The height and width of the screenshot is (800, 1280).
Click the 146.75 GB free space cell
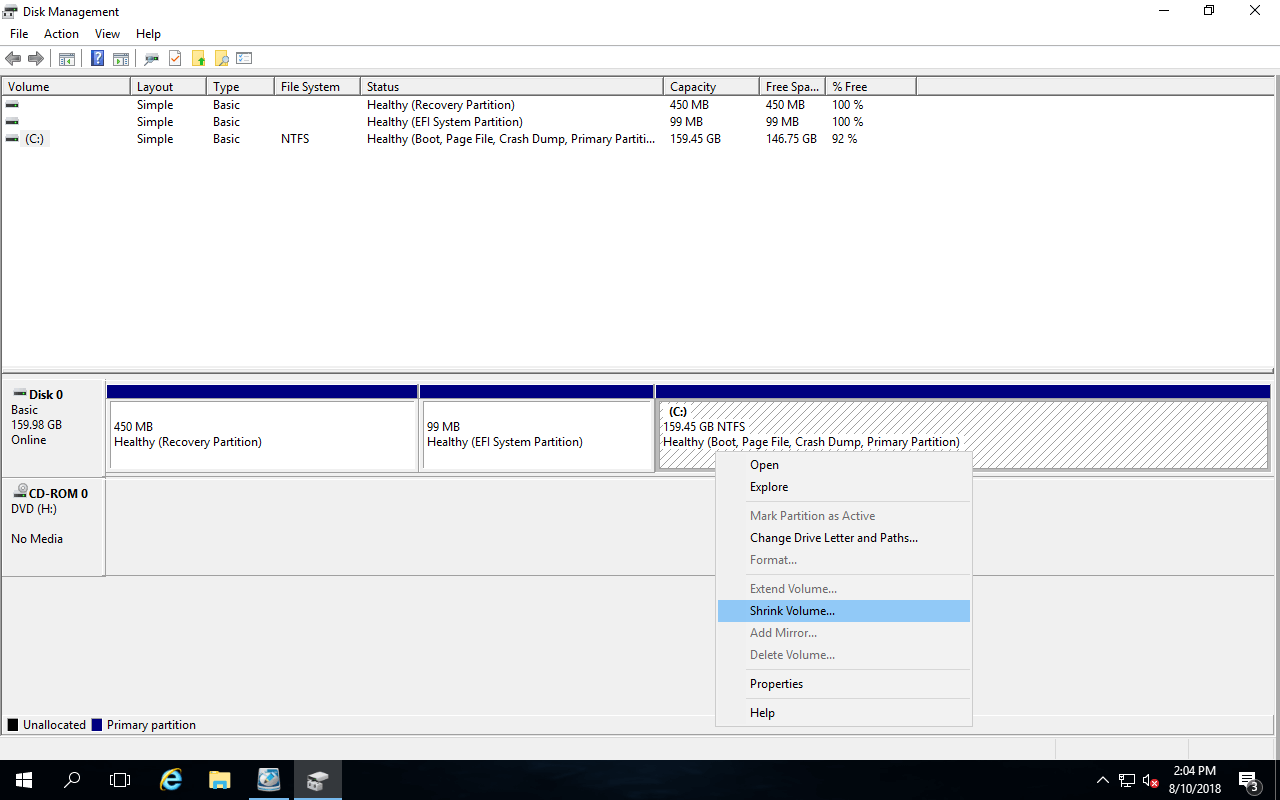(x=791, y=139)
